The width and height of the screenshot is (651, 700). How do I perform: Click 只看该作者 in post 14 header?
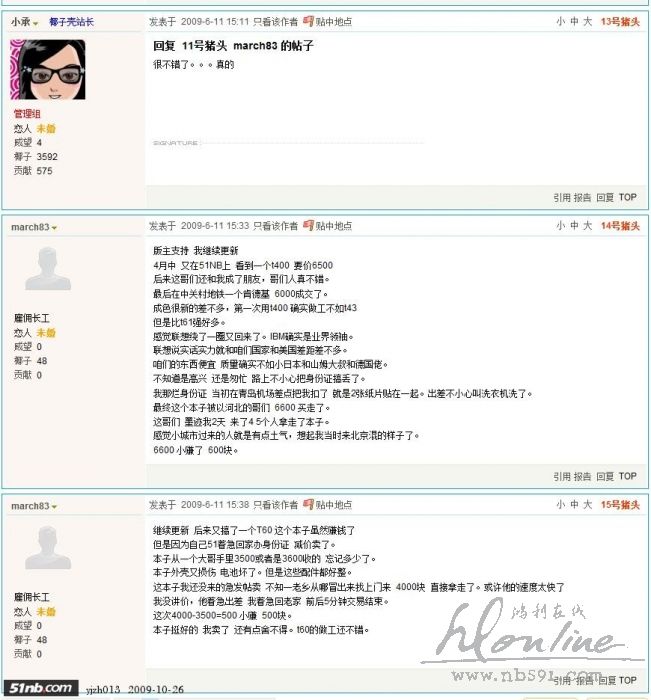point(275,226)
